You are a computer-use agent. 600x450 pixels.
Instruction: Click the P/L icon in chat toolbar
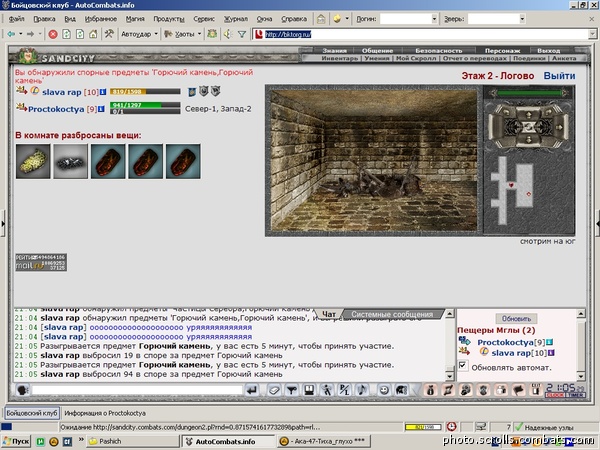tap(344, 390)
